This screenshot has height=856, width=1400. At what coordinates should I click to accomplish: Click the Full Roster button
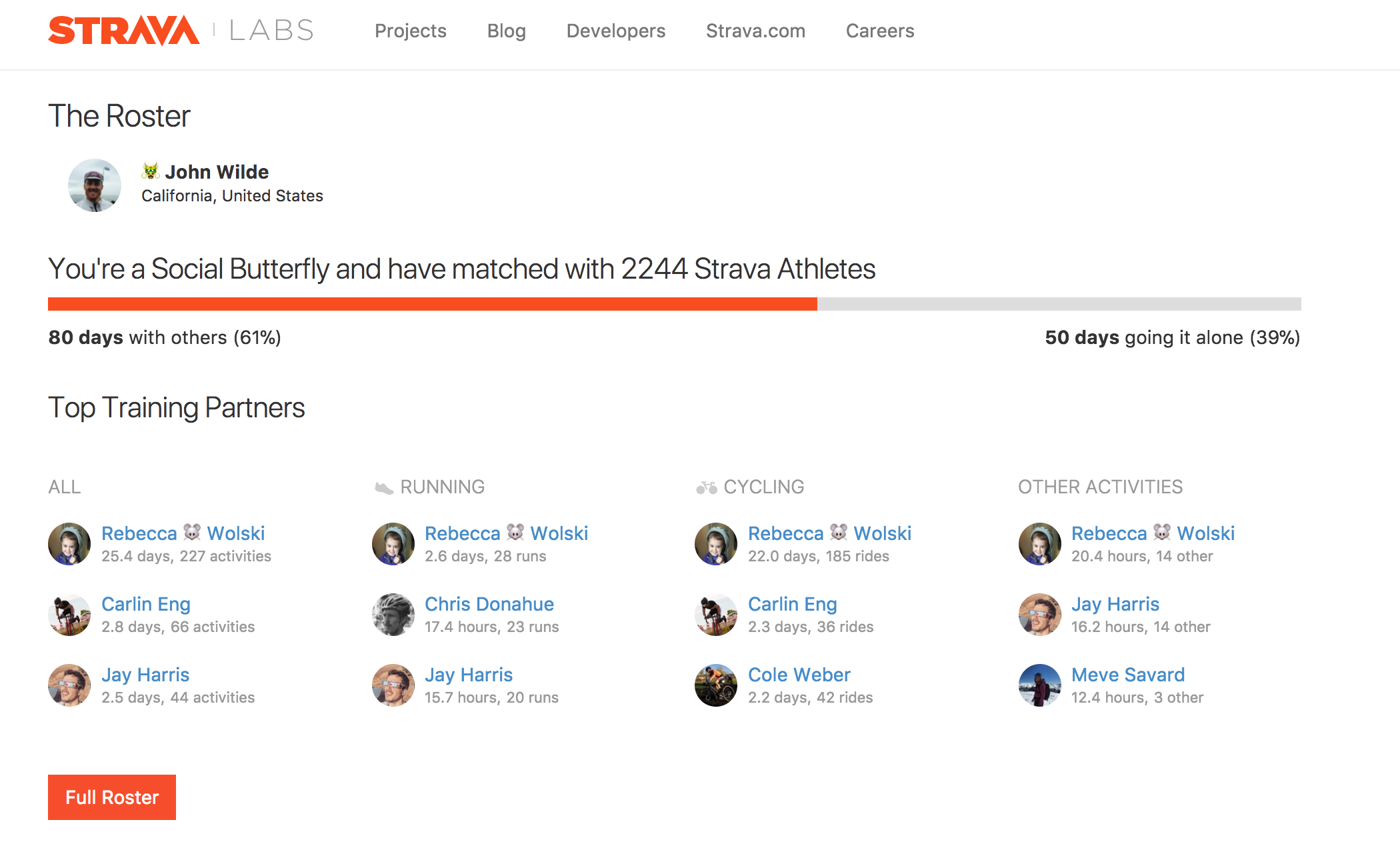pyautogui.click(x=112, y=797)
